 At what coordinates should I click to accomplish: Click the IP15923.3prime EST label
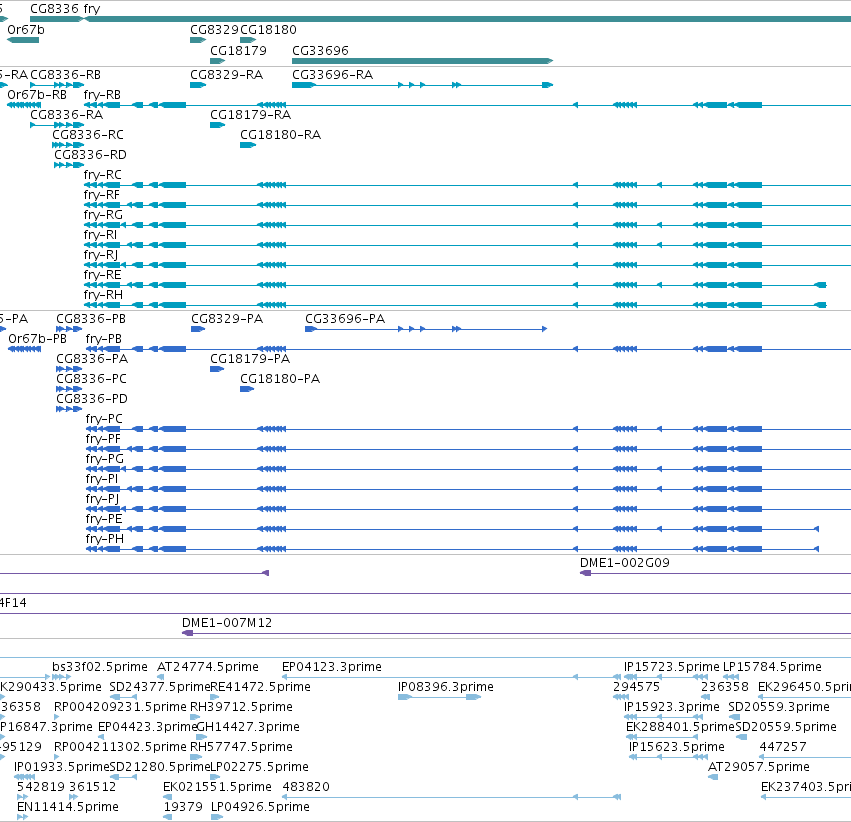coord(672,708)
